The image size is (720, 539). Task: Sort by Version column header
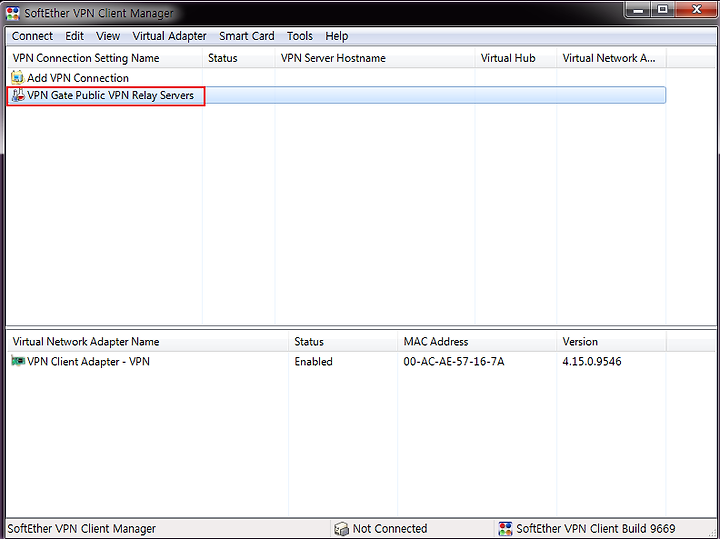click(612, 342)
